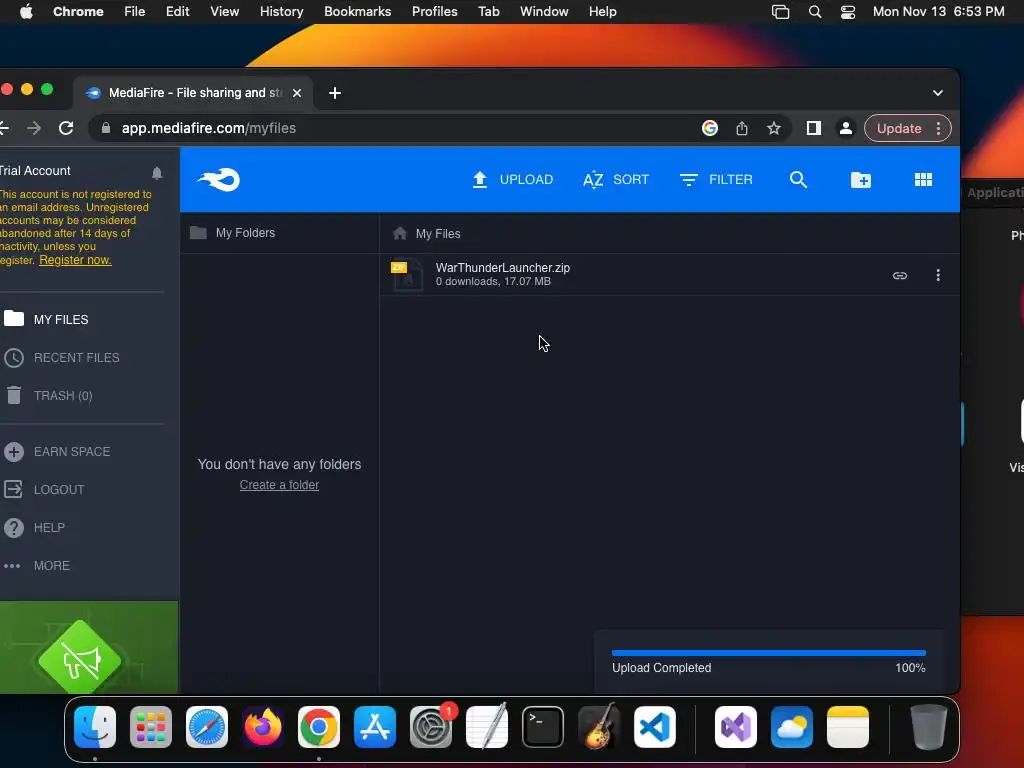Viewport: 1024px width, 768px height.
Task: Open App Store from the dock
Action: pos(375,727)
